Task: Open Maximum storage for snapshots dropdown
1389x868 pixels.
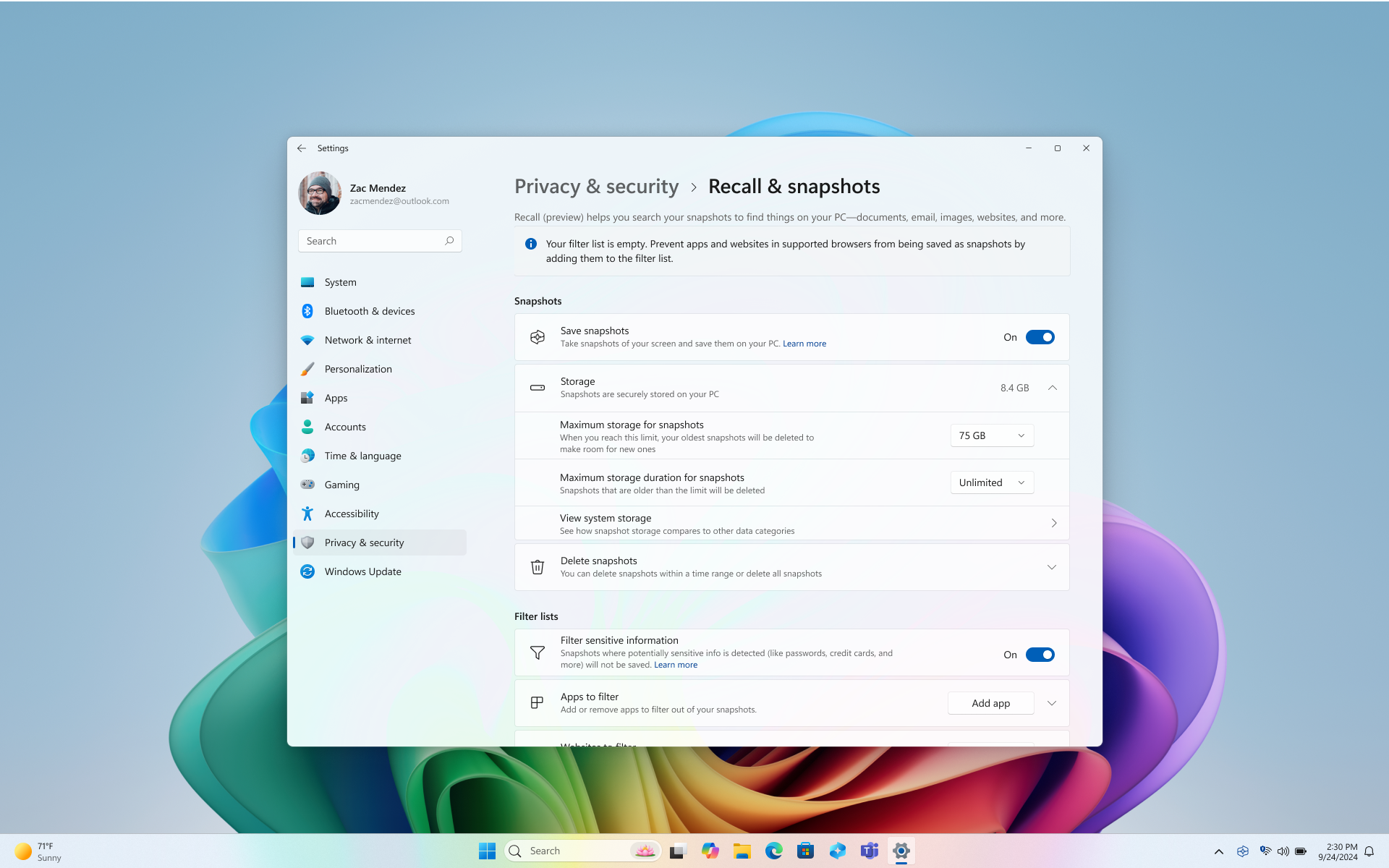Action: (x=990, y=435)
